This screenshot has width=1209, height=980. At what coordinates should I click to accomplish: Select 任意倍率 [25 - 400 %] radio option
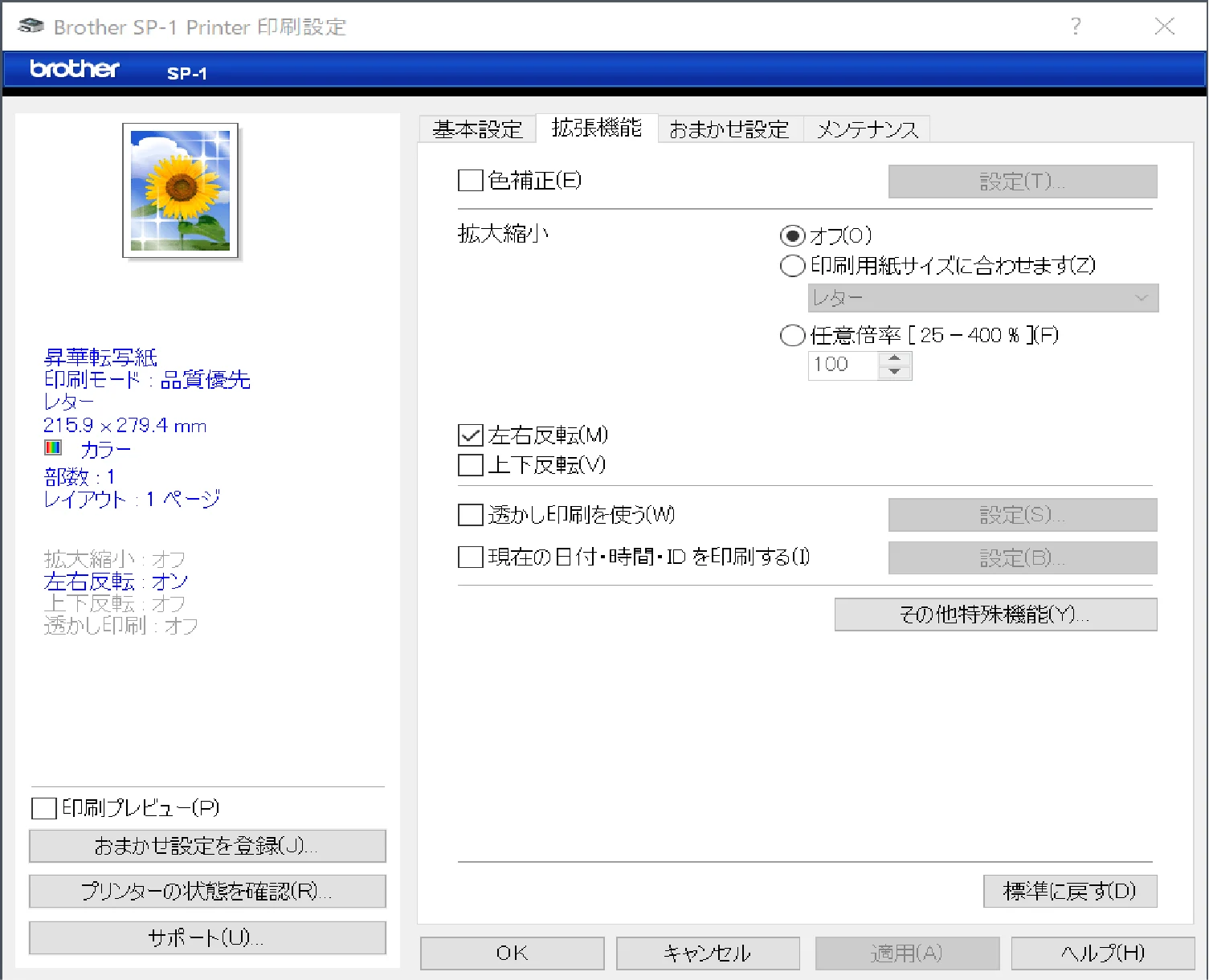point(792,335)
